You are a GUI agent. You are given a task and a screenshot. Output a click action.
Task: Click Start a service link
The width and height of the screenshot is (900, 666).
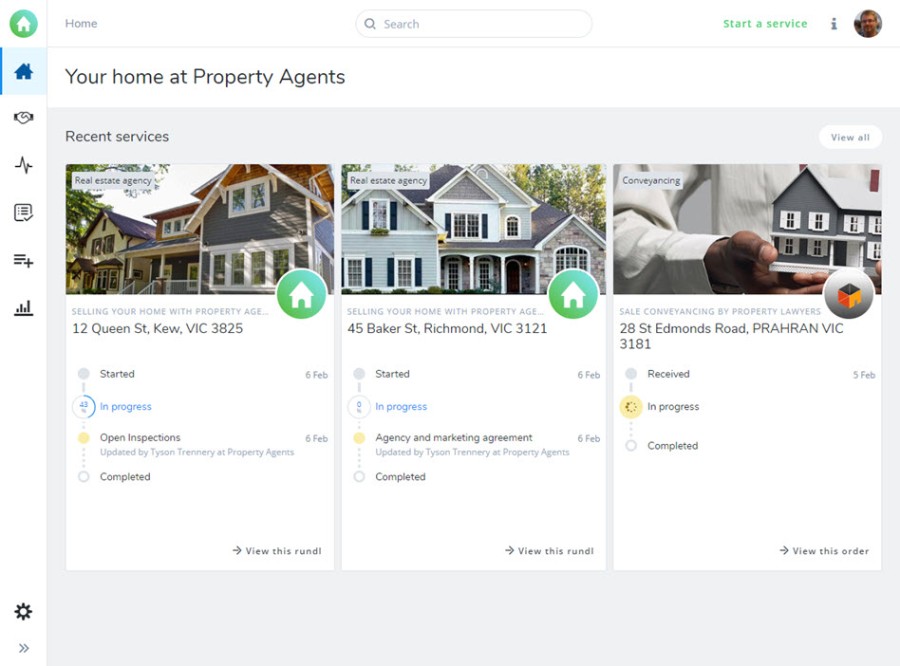pos(765,24)
